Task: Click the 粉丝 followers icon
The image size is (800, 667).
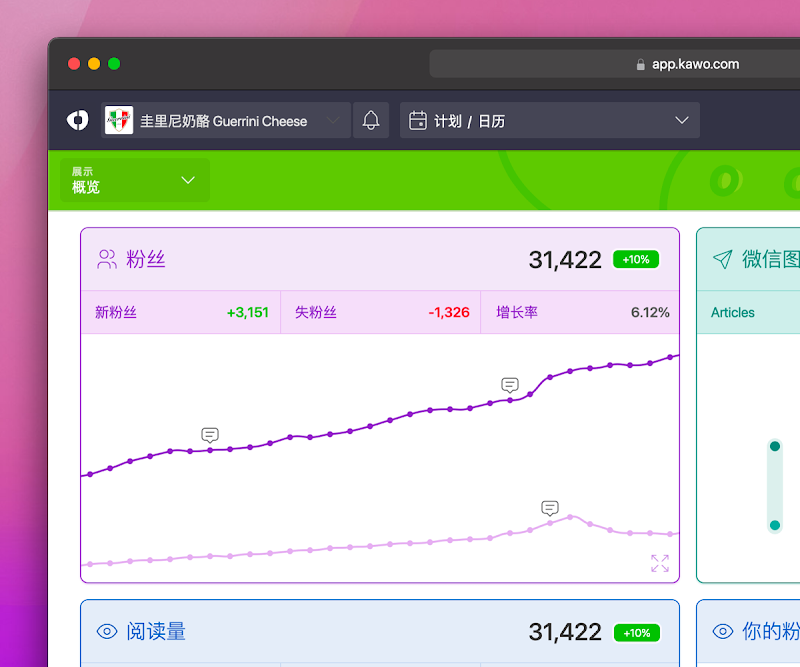Action: point(107,259)
